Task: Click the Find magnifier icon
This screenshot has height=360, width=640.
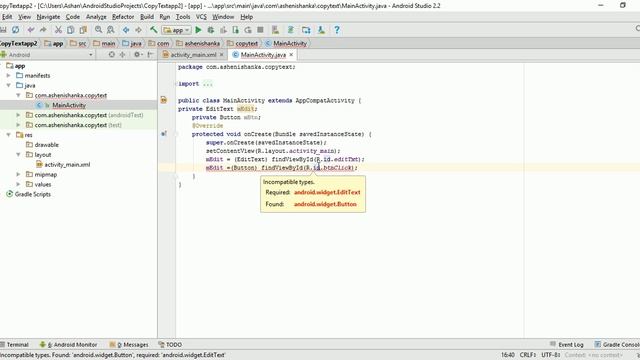Action: coord(98,30)
